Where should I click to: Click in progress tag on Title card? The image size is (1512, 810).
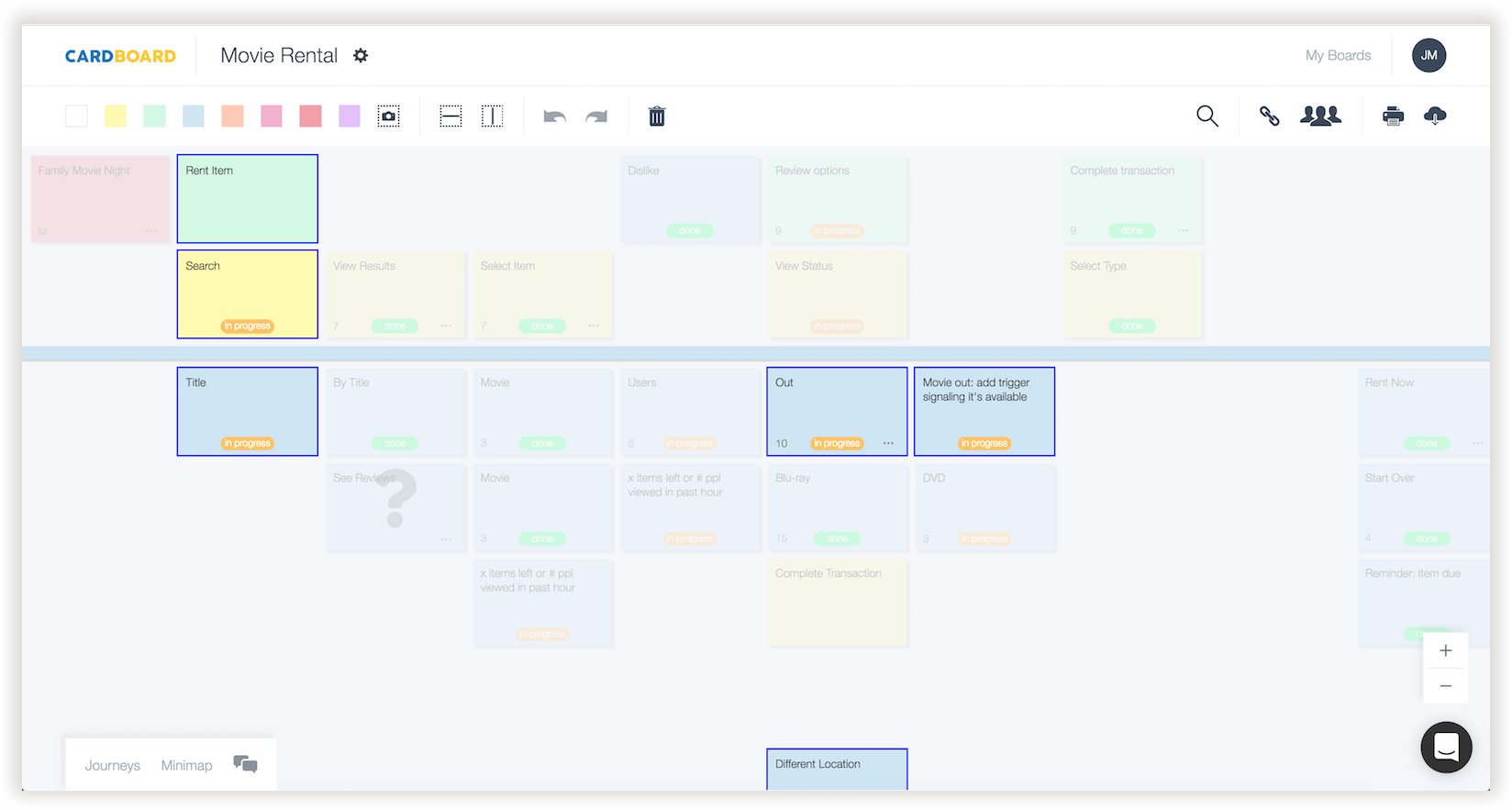tap(248, 443)
